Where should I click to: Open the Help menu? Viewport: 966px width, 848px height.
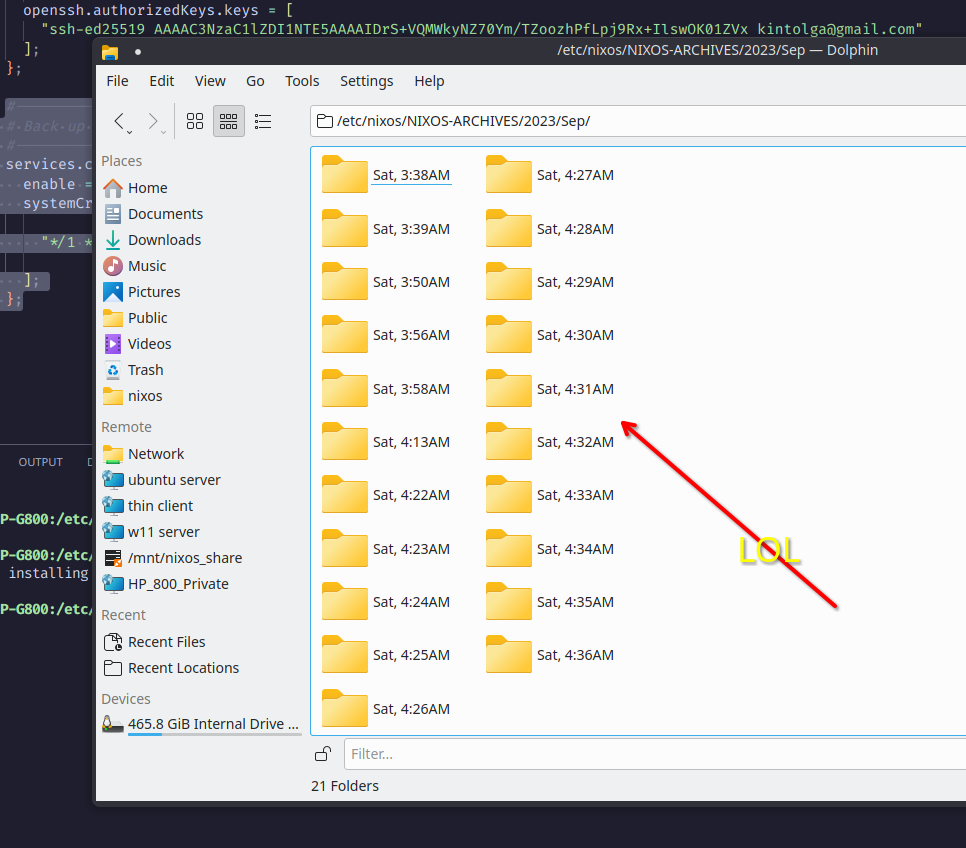pos(429,81)
